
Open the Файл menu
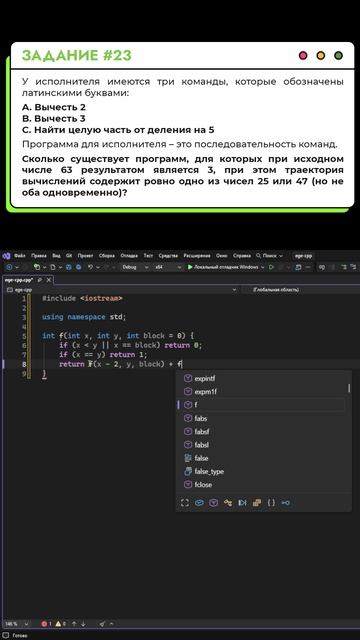(20, 256)
